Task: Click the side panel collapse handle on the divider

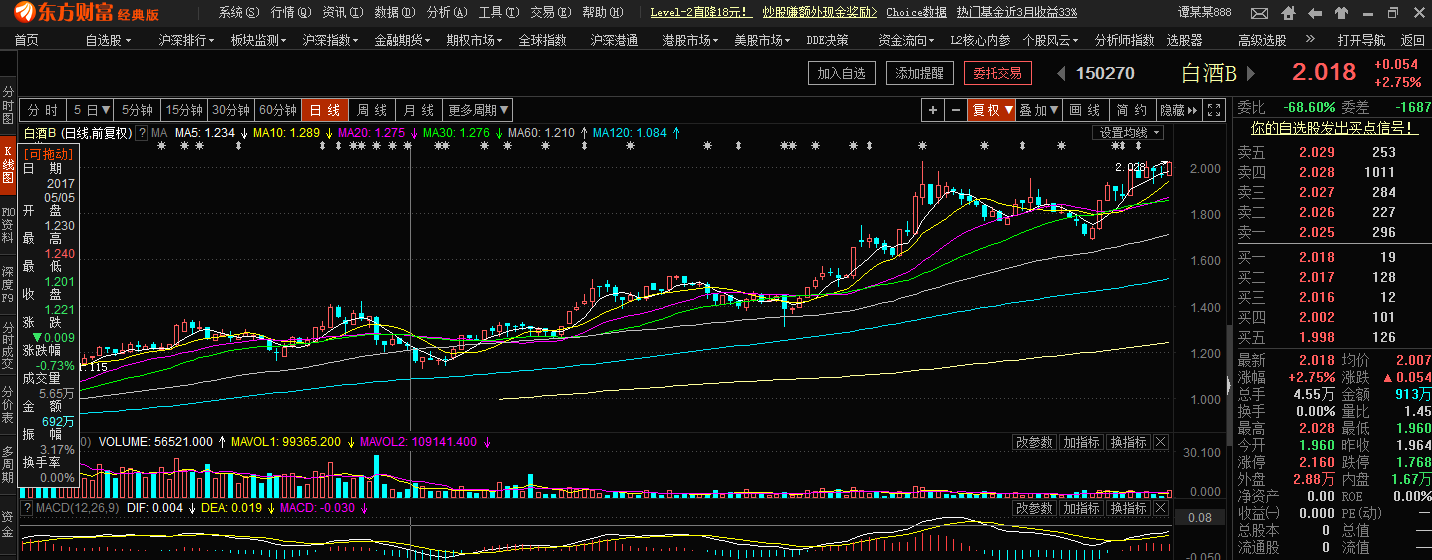Action: click(1229, 385)
